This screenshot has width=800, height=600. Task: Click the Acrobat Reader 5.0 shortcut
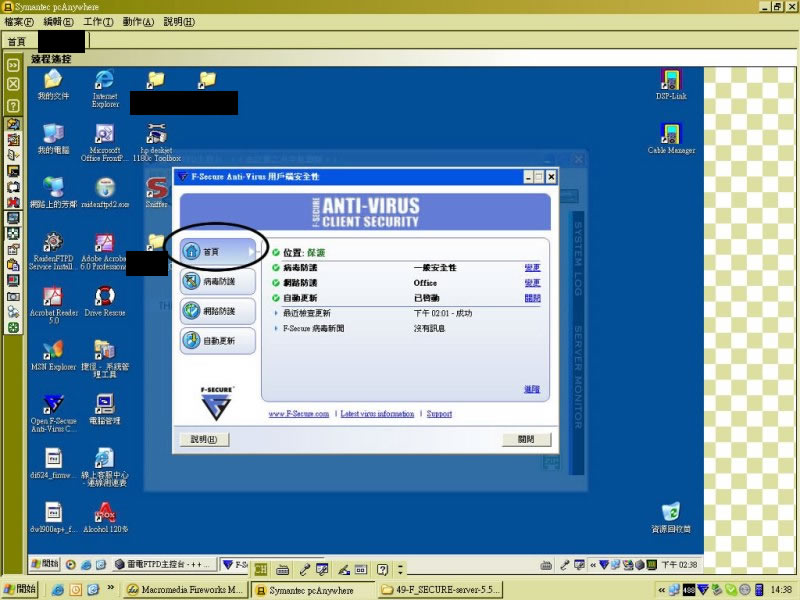[54, 305]
